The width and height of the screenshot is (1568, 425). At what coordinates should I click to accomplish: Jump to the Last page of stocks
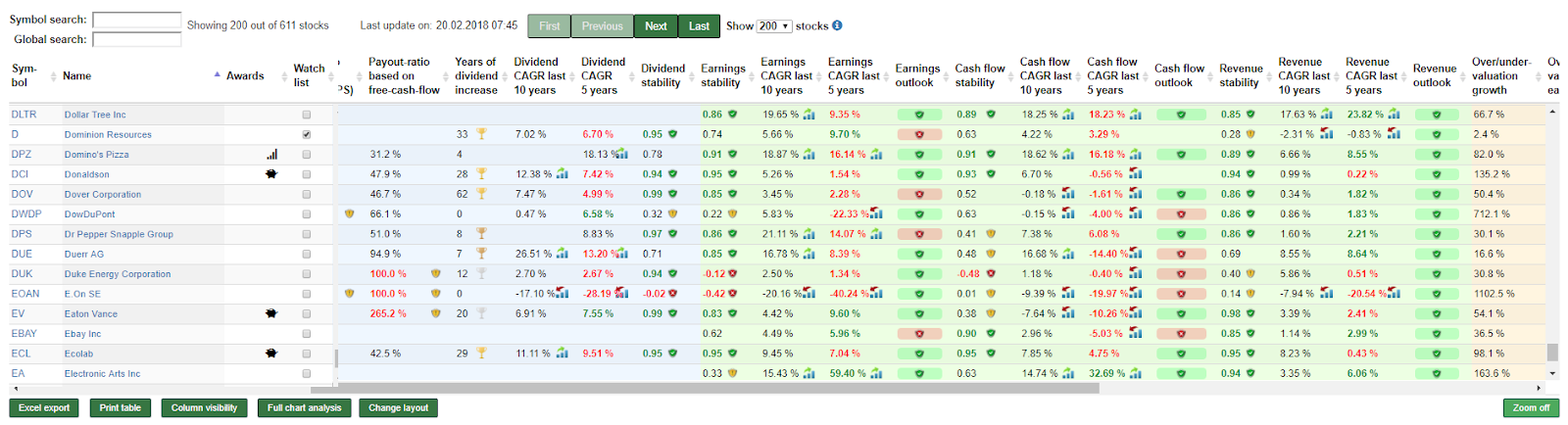pos(699,26)
